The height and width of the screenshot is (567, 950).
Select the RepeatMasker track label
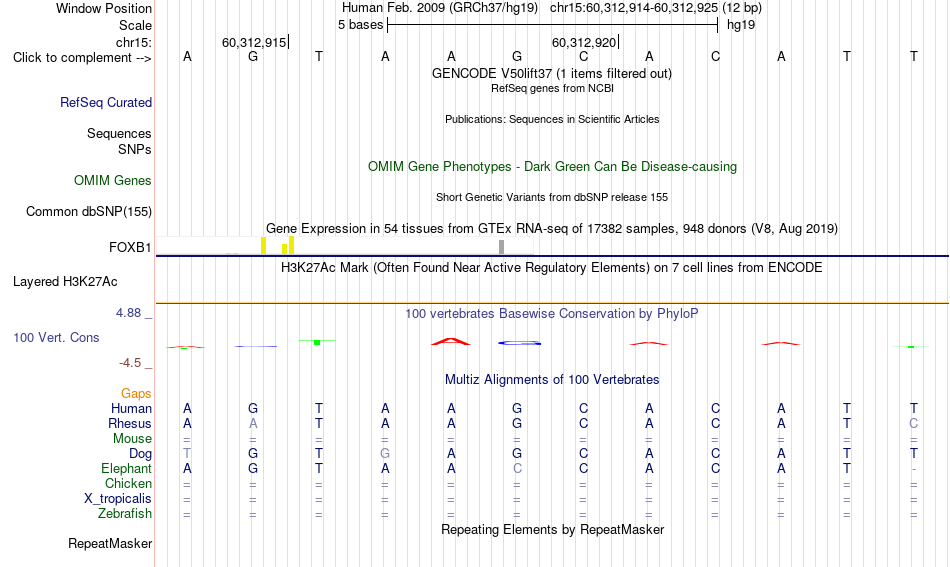click(110, 543)
